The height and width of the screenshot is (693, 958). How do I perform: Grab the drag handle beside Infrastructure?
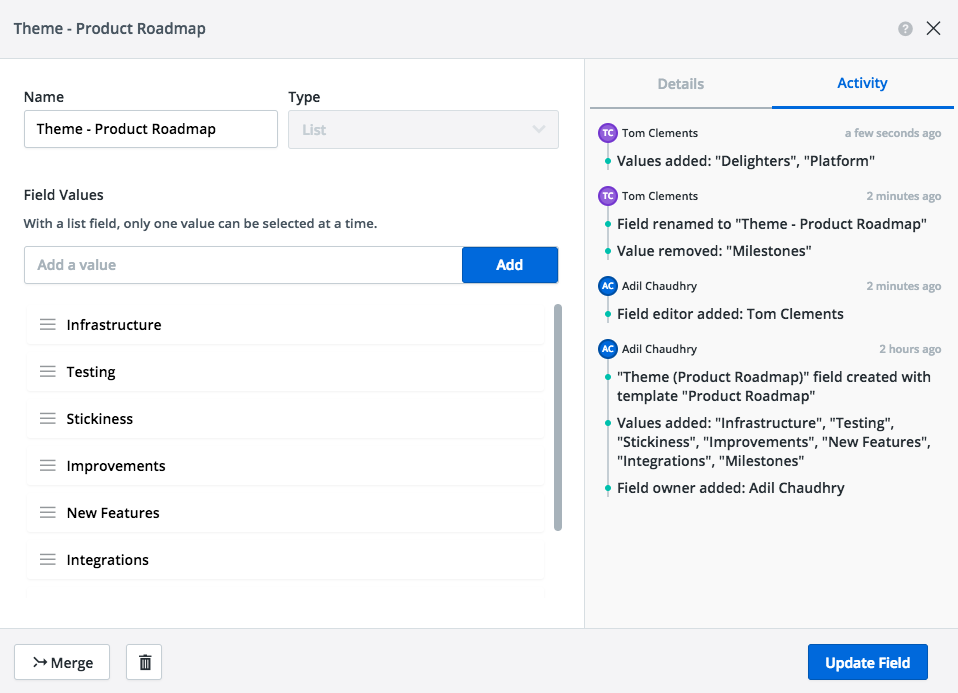47,325
